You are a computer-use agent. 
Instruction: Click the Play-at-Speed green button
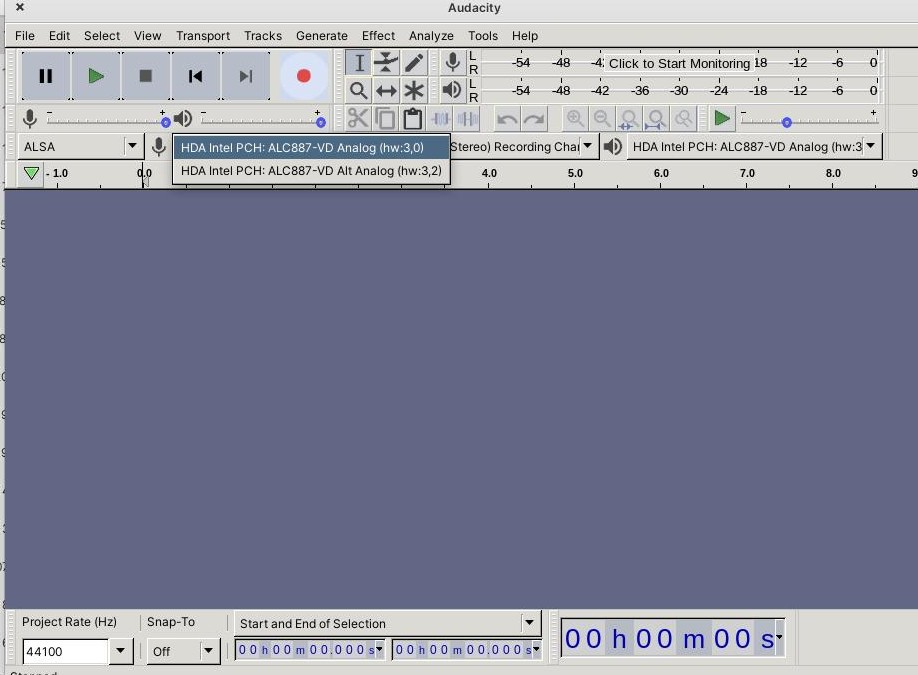[x=722, y=119]
